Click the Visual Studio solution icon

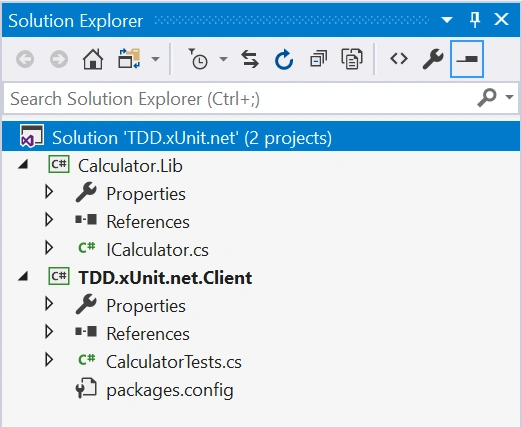32,136
